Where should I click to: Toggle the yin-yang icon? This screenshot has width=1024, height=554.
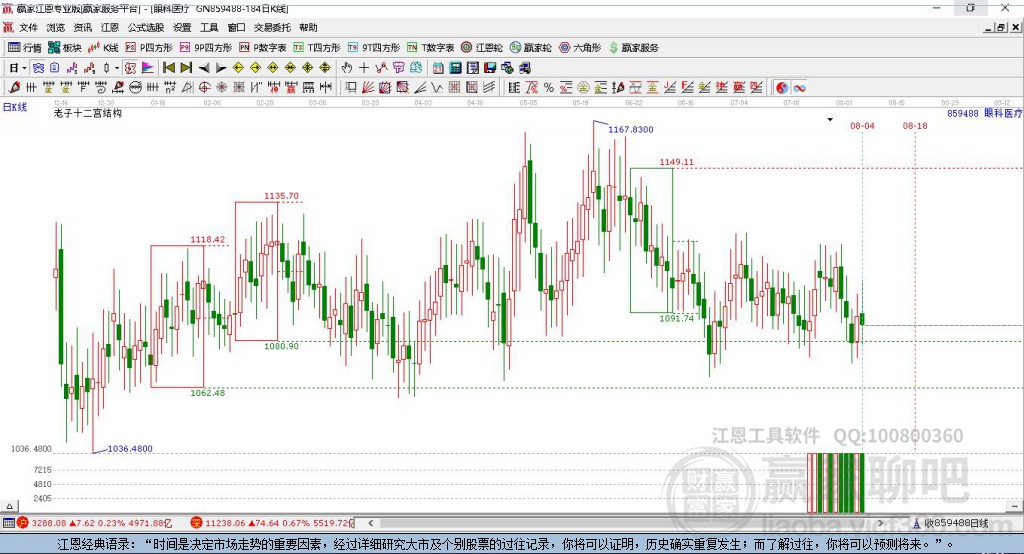(782, 88)
